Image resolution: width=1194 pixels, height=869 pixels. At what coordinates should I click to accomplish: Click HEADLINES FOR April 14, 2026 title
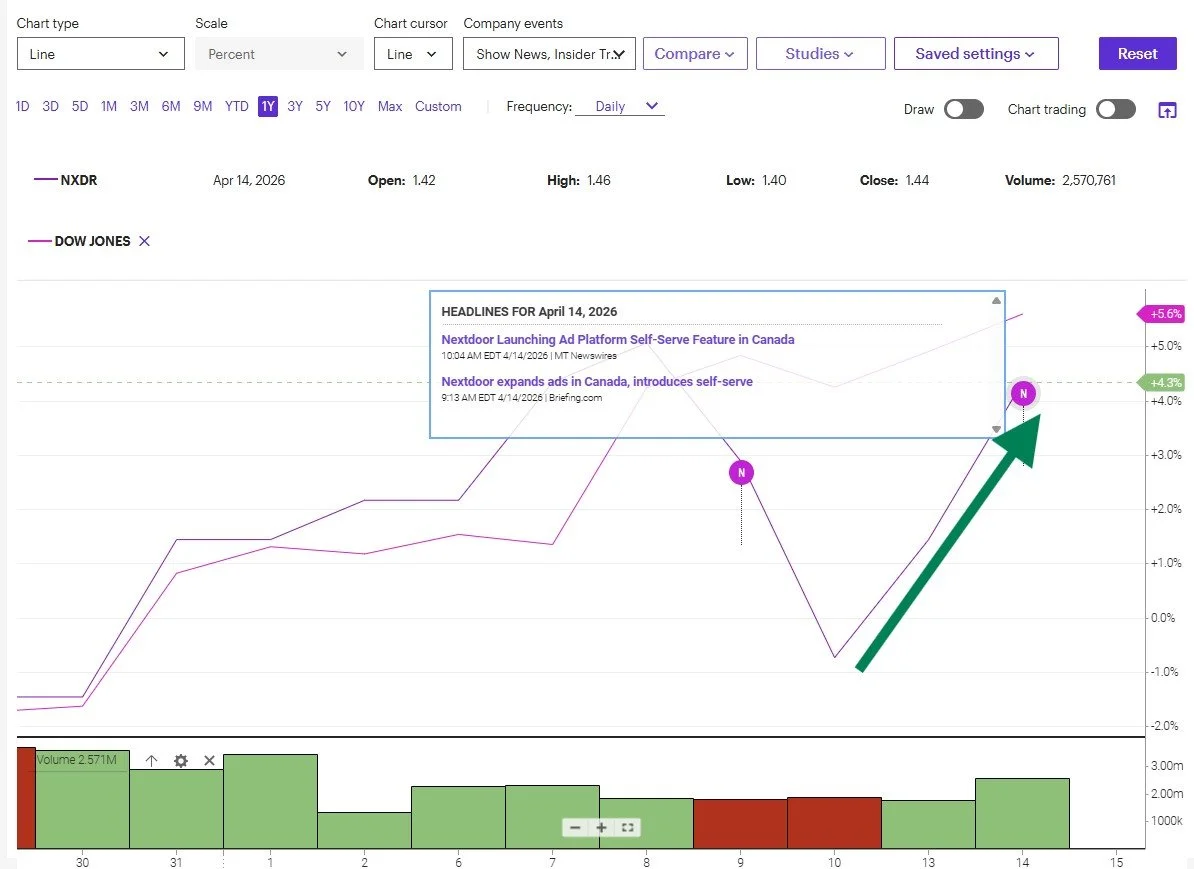(529, 311)
